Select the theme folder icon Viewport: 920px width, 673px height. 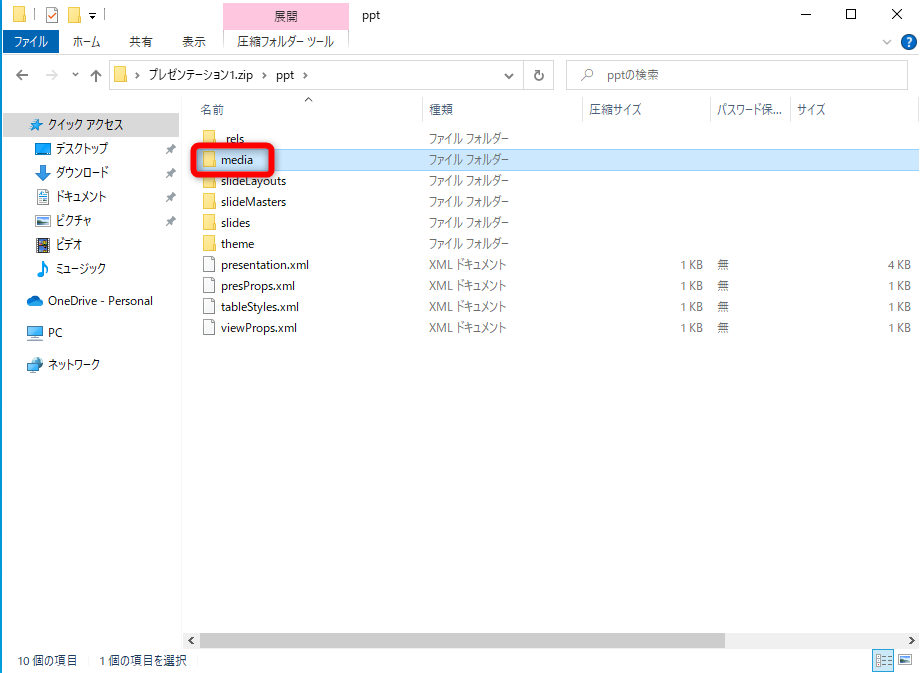[x=209, y=244]
